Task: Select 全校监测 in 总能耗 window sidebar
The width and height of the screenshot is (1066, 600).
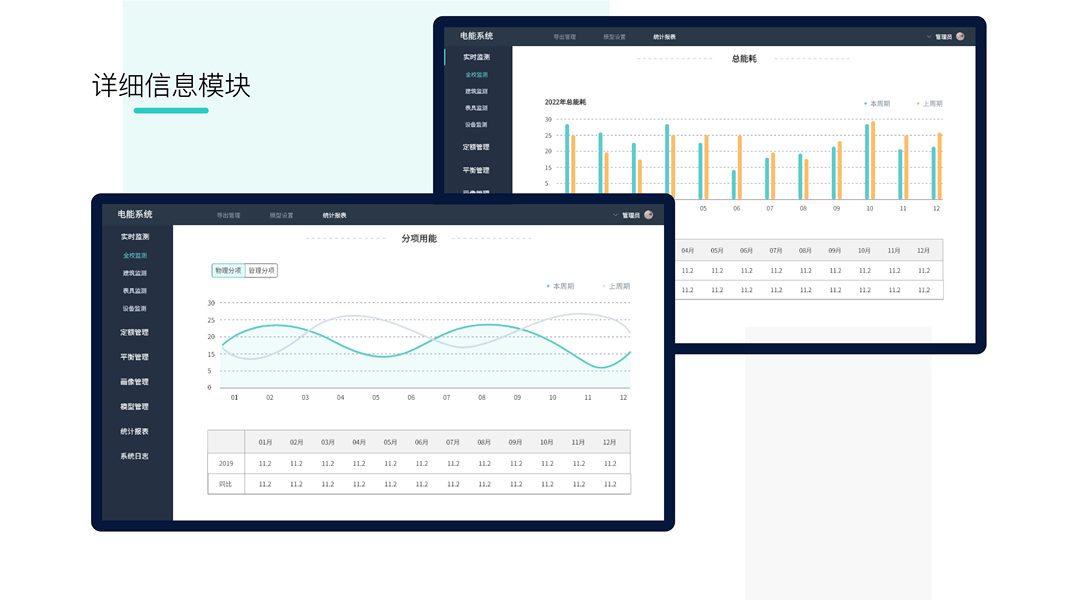Action: [477, 75]
